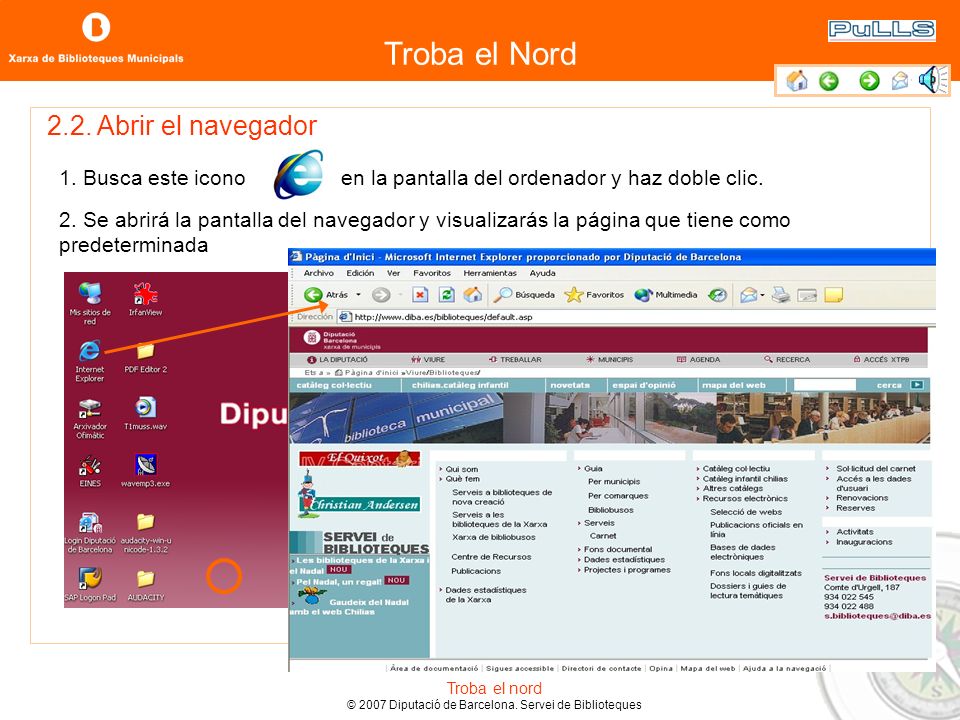
Task: Select the espai d'opinió tab
Action: (x=643, y=385)
